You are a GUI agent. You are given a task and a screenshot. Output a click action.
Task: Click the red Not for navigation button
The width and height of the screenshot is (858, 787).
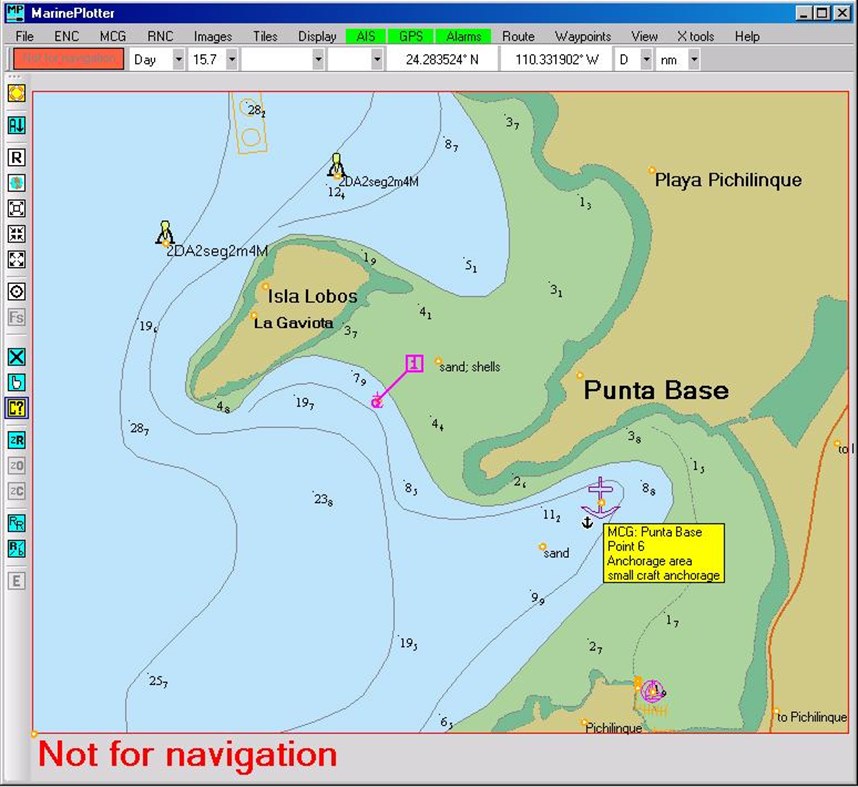(x=68, y=59)
